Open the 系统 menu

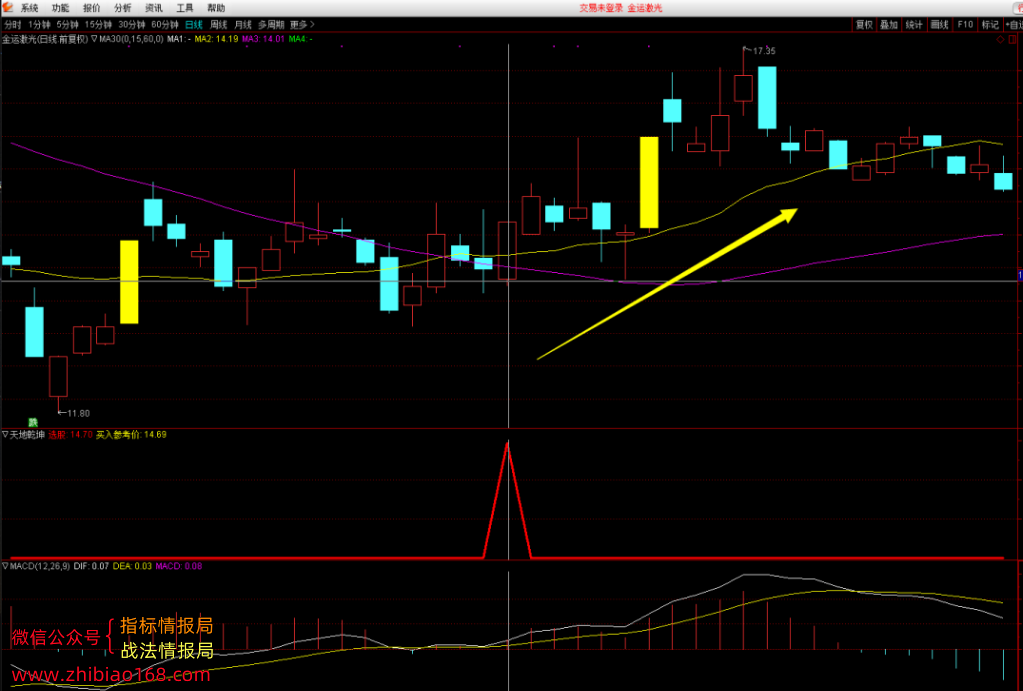tap(29, 8)
